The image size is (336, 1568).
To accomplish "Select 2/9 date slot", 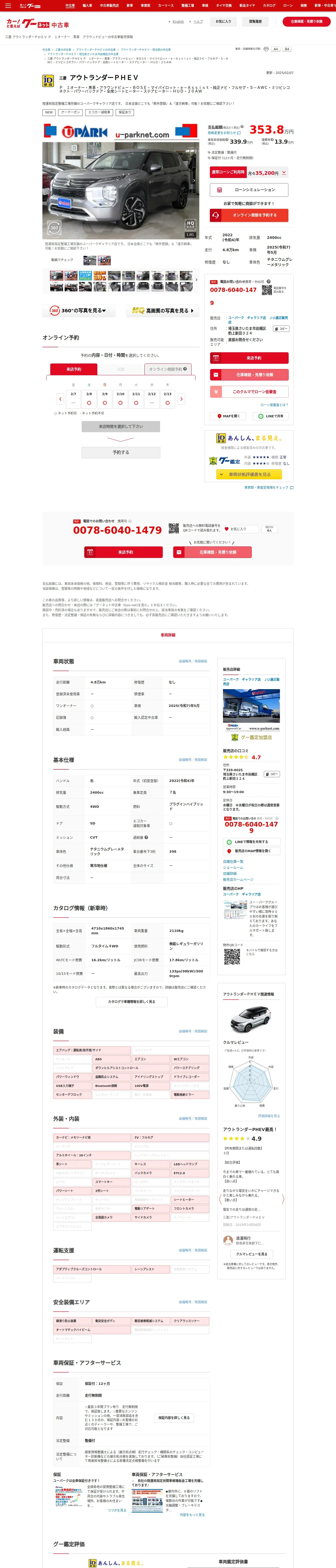I will coord(105,399).
